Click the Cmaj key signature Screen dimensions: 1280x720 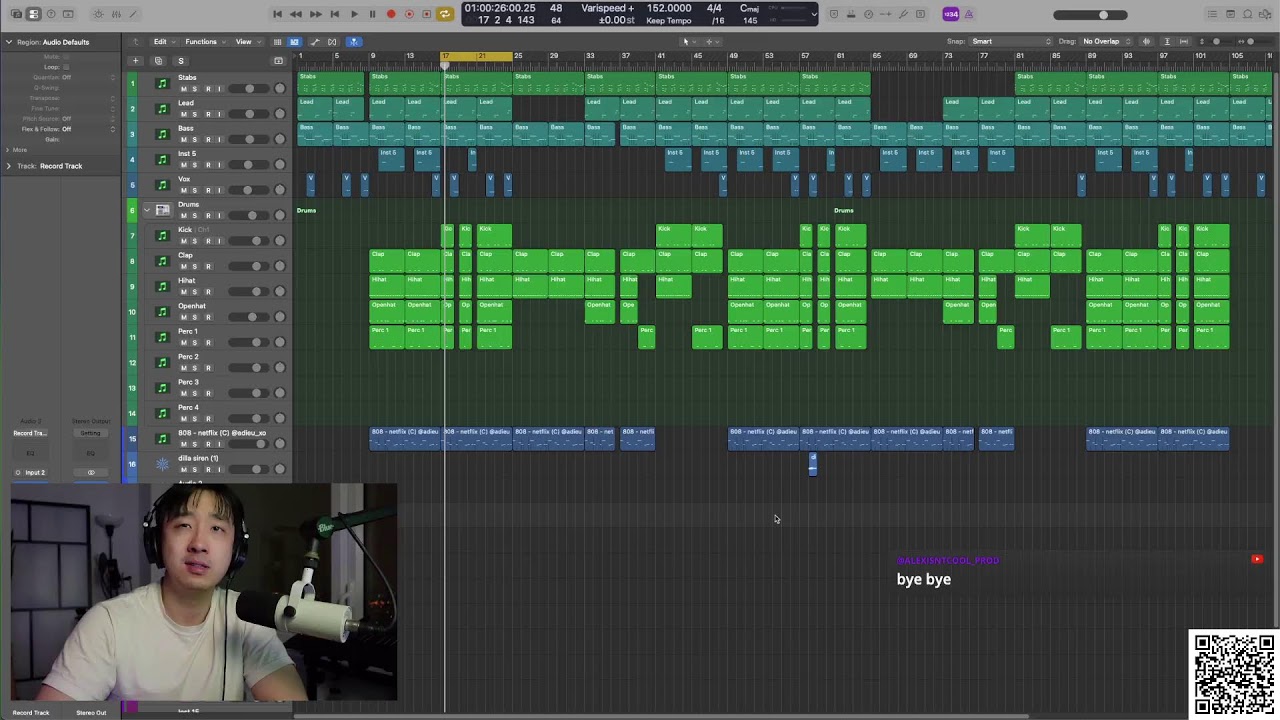(749, 8)
